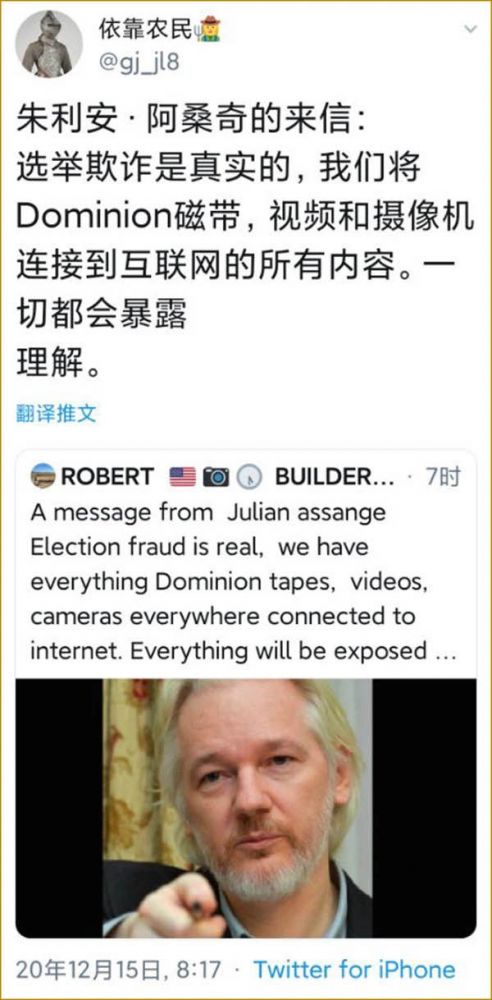This screenshot has width=492, height=1000.
Task: Click the clock emoji icon
Action: pyautogui.click(x=250, y=476)
